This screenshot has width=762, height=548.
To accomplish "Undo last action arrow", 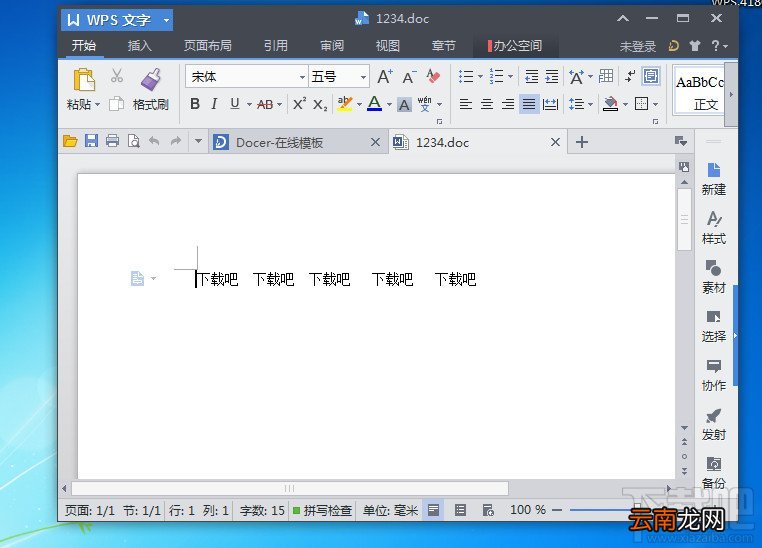I will (154, 141).
